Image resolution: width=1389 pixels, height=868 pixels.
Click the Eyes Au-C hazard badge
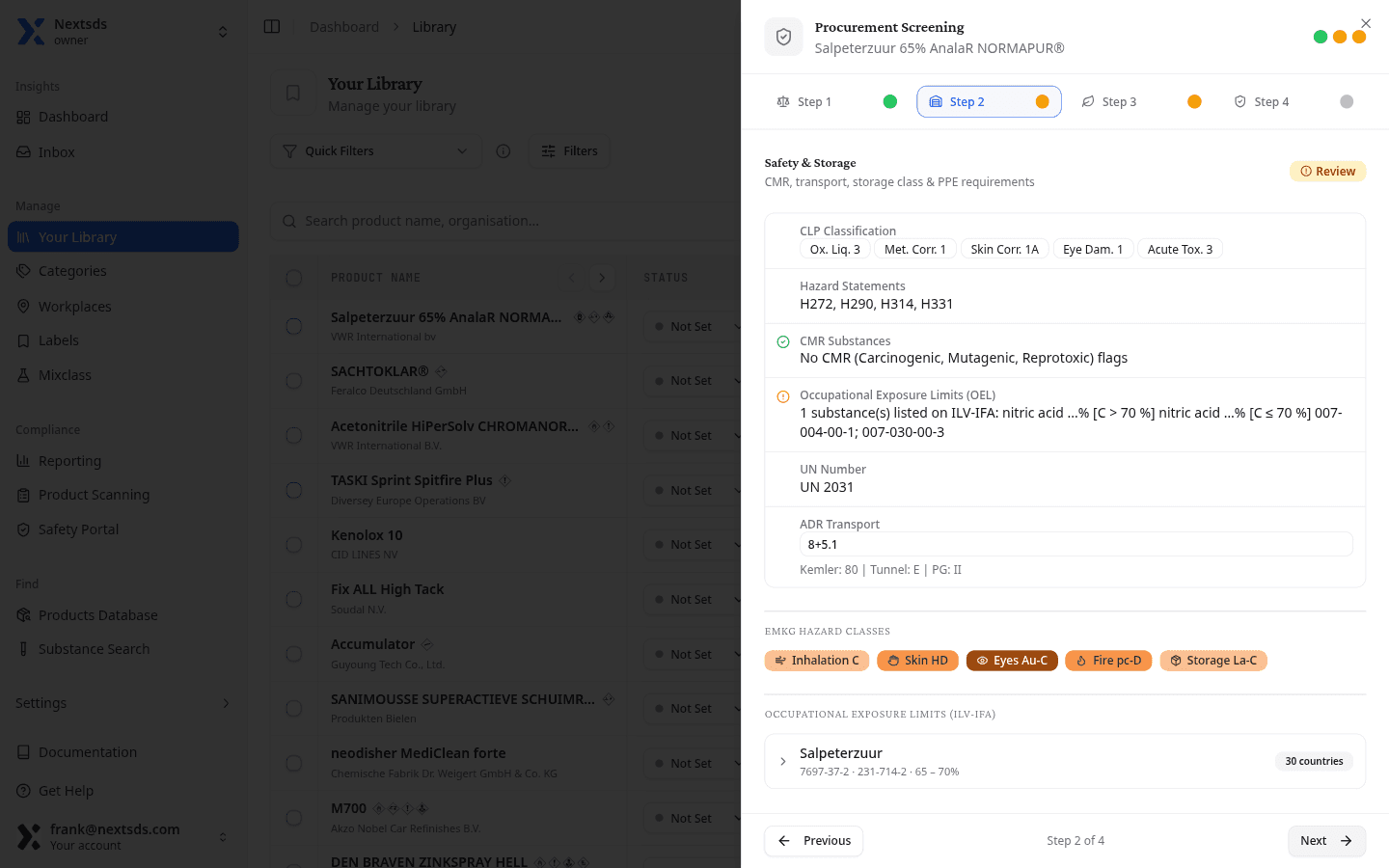[x=1012, y=661]
